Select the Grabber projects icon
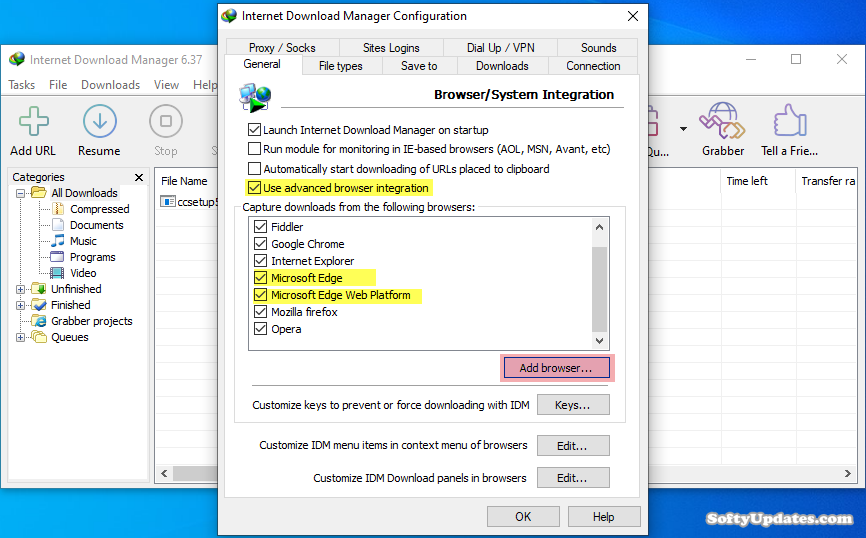 tap(39, 321)
